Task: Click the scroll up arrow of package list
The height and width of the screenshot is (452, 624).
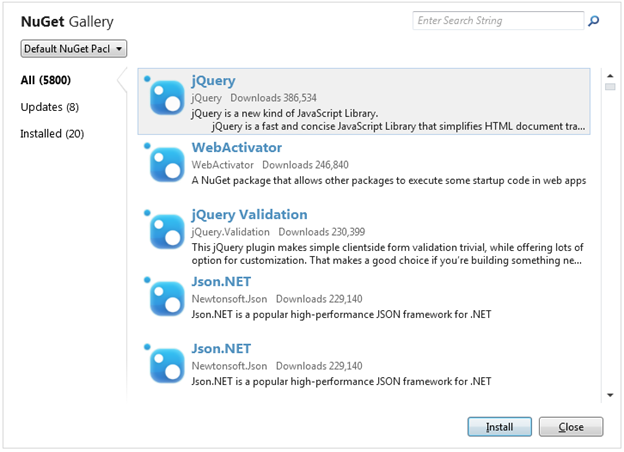Action: (610, 76)
